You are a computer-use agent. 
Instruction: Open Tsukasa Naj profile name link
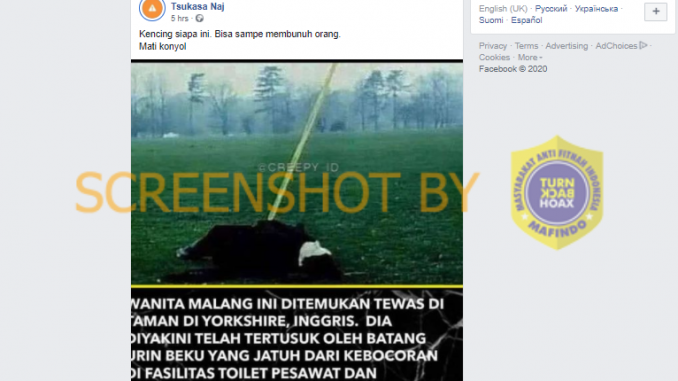click(x=197, y=6)
